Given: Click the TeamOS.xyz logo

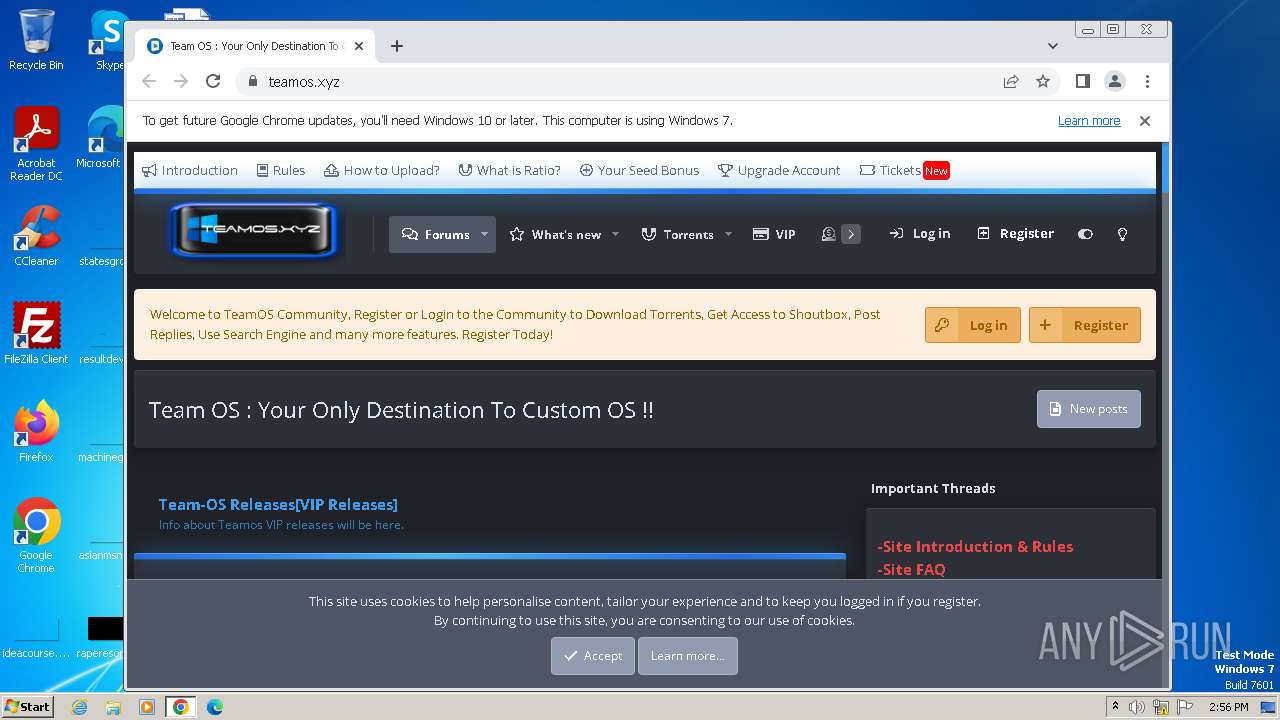Looking at the screenshot, I should click(255, 231).
